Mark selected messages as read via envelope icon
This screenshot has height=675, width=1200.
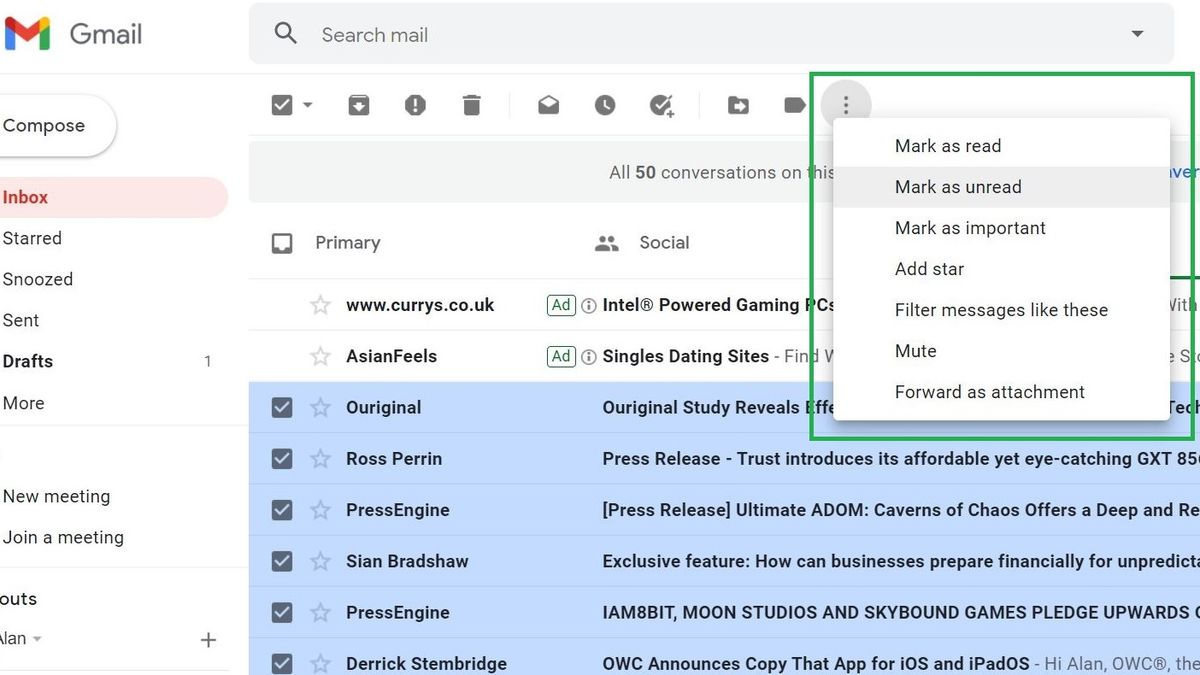548,104
